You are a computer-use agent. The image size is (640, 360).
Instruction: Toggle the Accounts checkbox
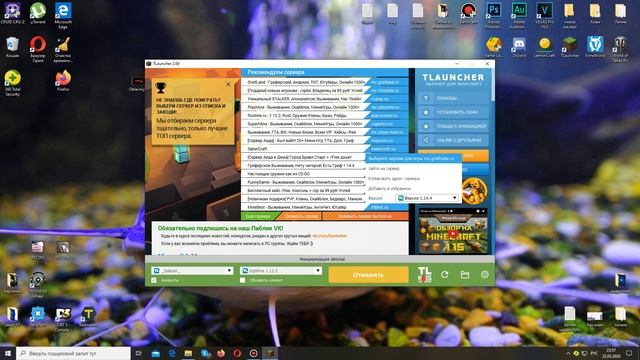[x=154, y=280]
